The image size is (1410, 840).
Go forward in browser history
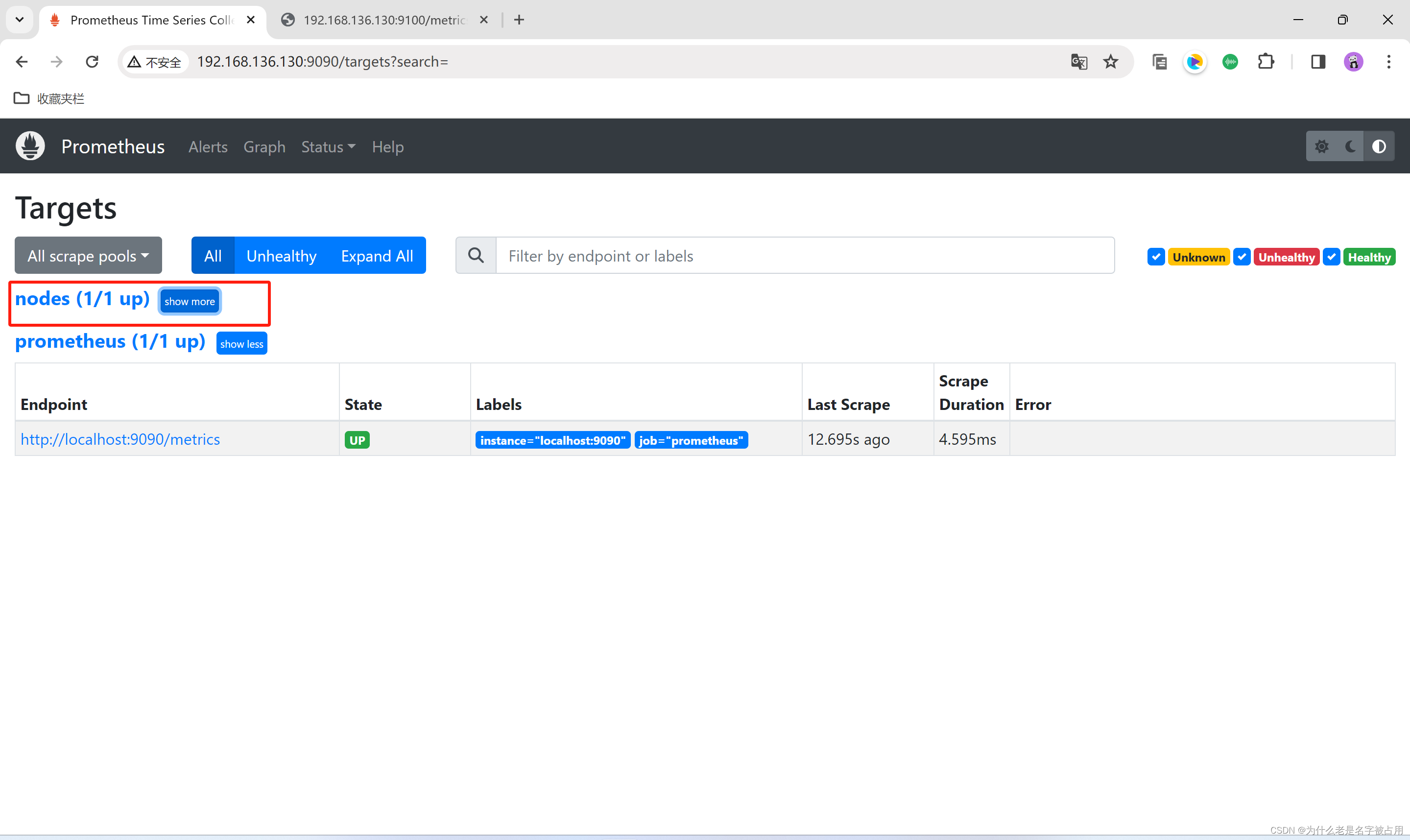(x=57, y=62)
